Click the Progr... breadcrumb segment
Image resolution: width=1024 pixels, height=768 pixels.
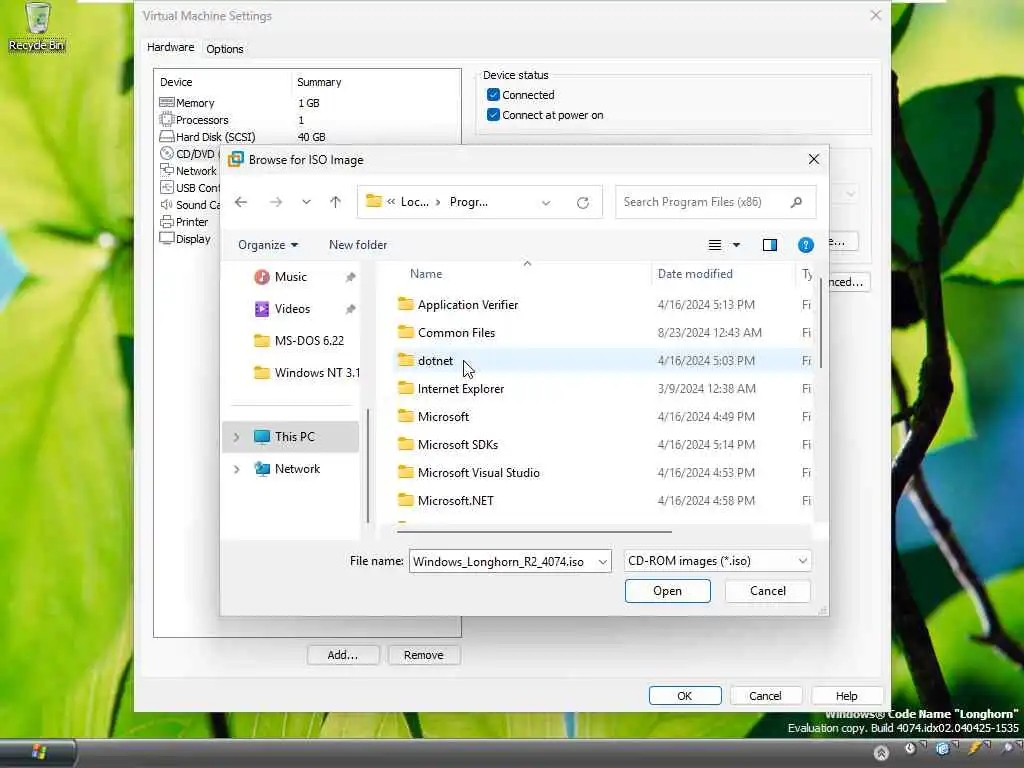pos(468,202)
